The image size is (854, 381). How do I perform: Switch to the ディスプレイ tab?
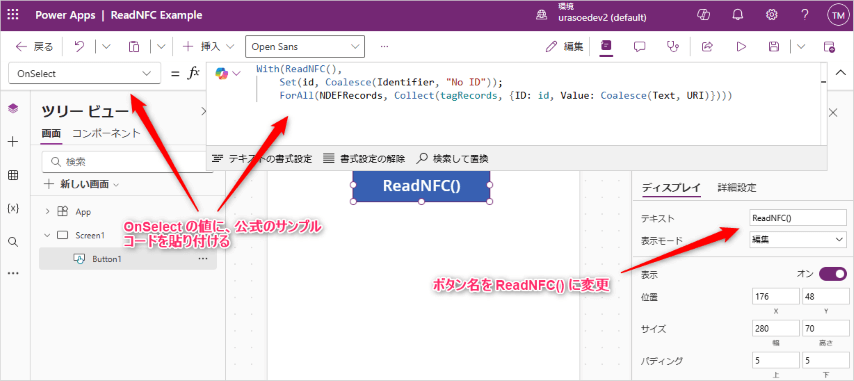tap(670, 188)
